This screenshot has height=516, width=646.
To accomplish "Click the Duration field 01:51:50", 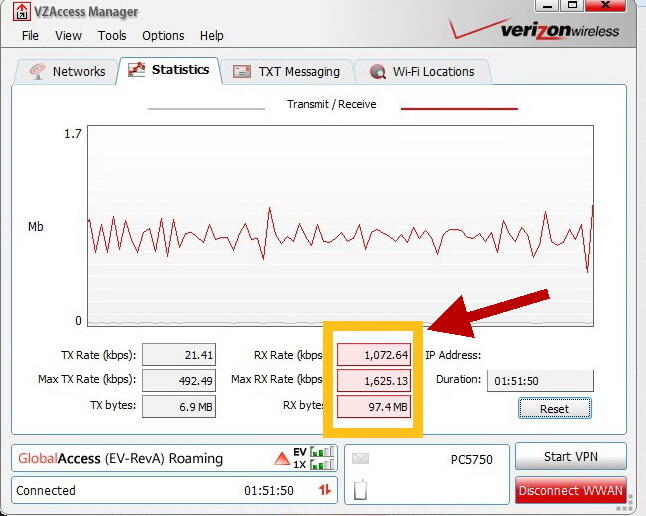I will pos(540,381).
